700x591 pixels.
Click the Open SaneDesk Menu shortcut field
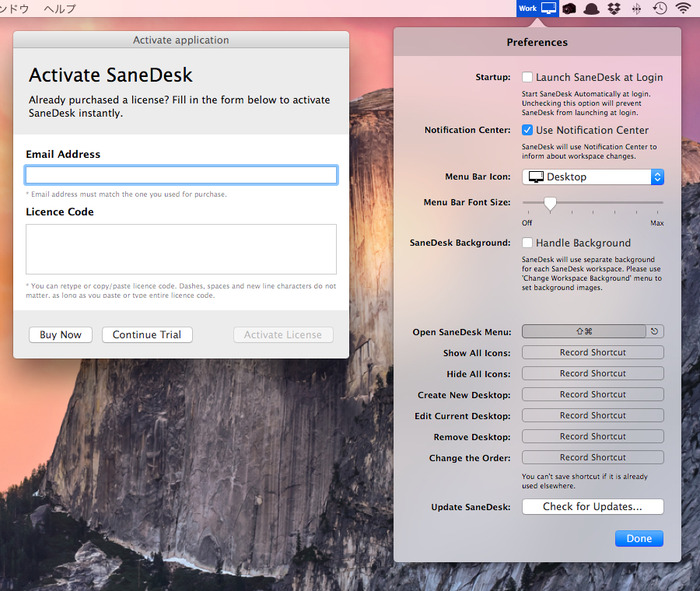click(584, 331)
